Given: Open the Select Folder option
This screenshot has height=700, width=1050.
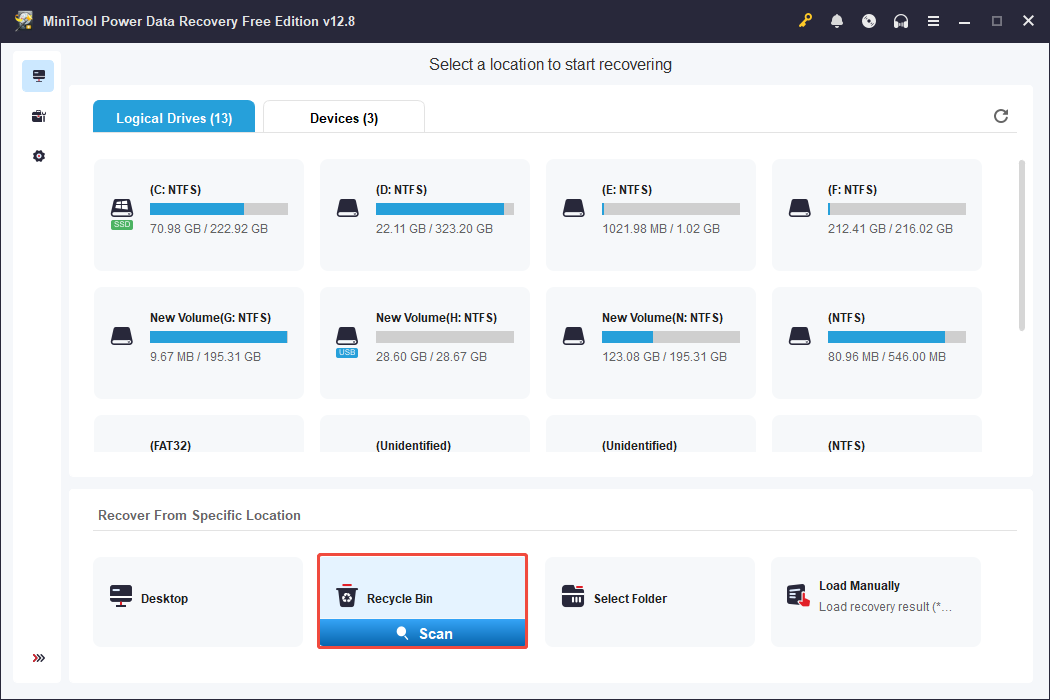Looking at the screenshot, I should coord(649,600).
